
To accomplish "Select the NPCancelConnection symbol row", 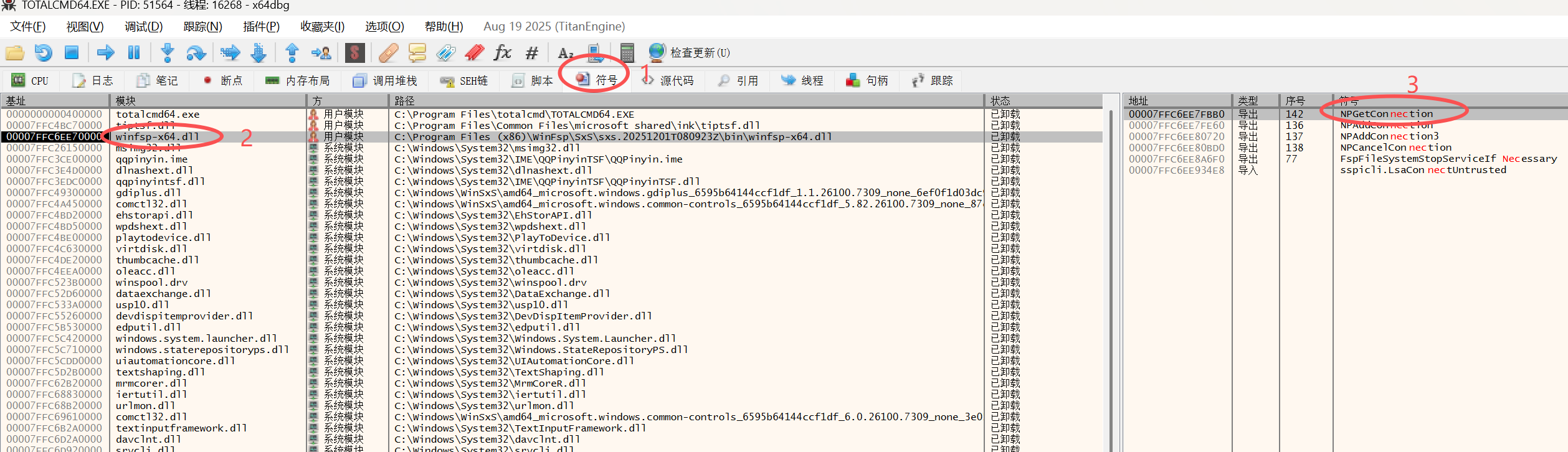I will click(1346, 148).
